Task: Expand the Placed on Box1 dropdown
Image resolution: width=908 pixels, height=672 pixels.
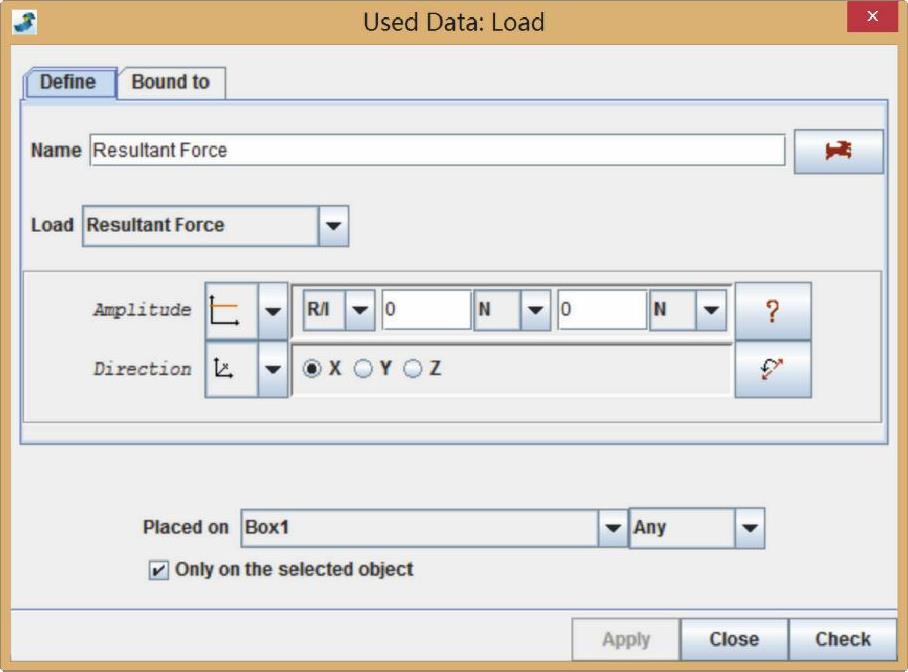Action: tap(612, 528)
